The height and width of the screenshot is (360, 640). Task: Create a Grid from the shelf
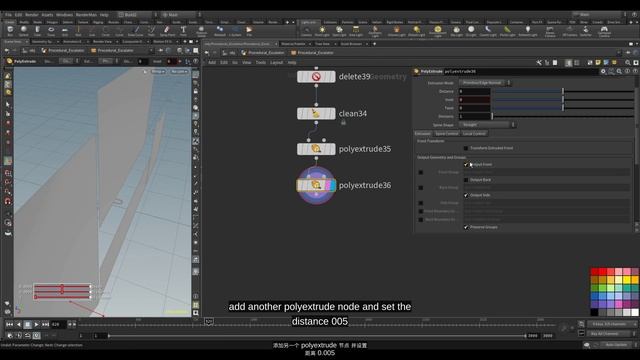[x=65, y=31]
